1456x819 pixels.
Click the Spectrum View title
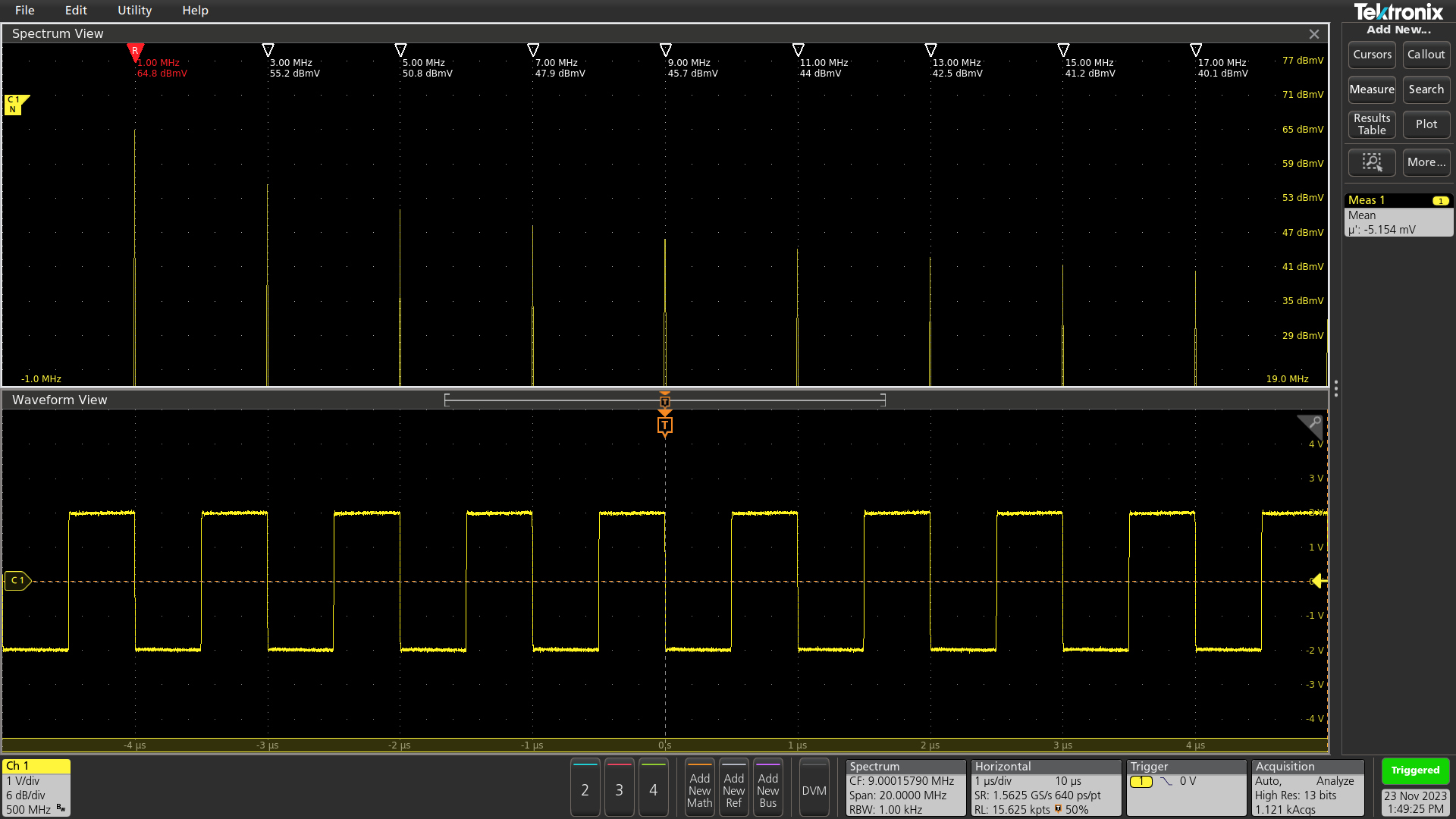pyautogui.click(x=58, y=33)
